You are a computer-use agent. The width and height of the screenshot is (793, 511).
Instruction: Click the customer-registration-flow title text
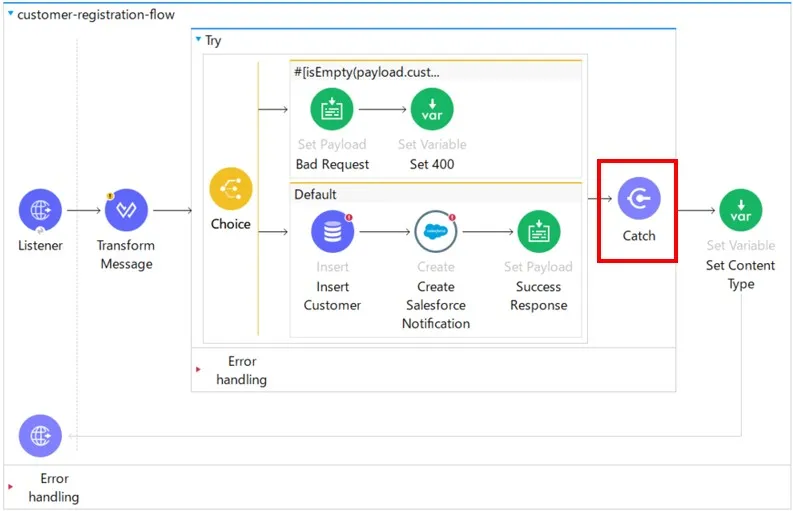coord(96,15)
